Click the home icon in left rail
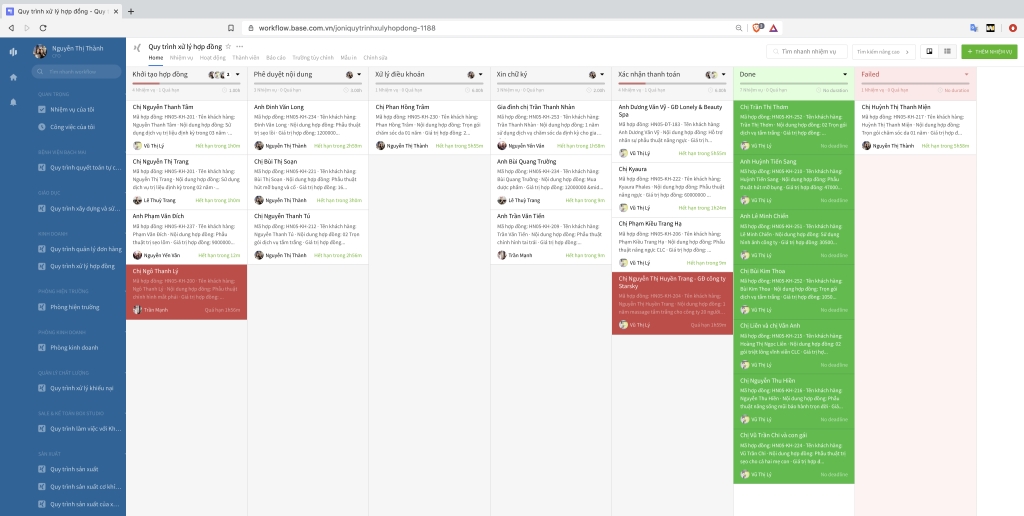The height and width of the screenshot is (516, 1024). [13, 77]
